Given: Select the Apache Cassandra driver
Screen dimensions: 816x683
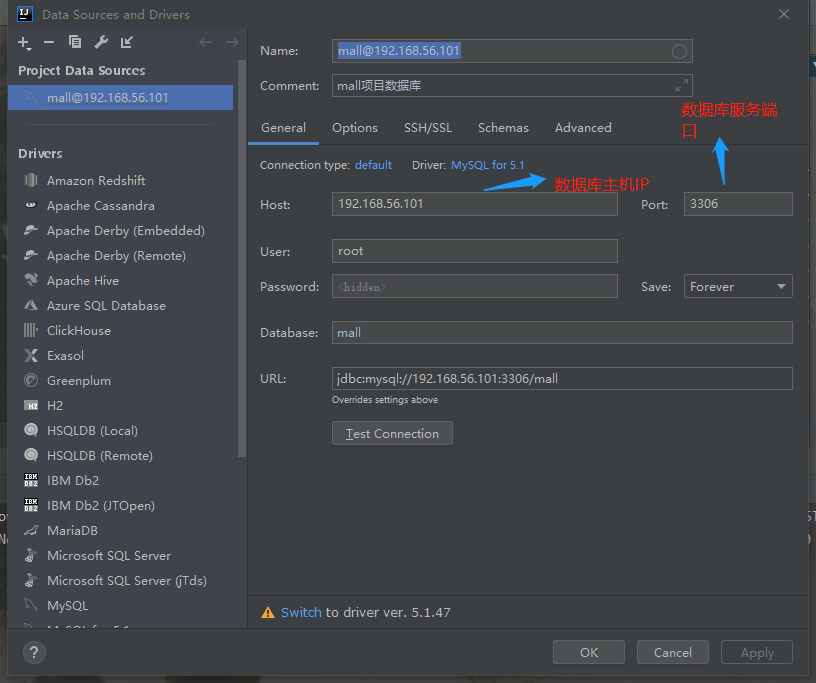Looking at the screenshot, I should pos(100,206).
